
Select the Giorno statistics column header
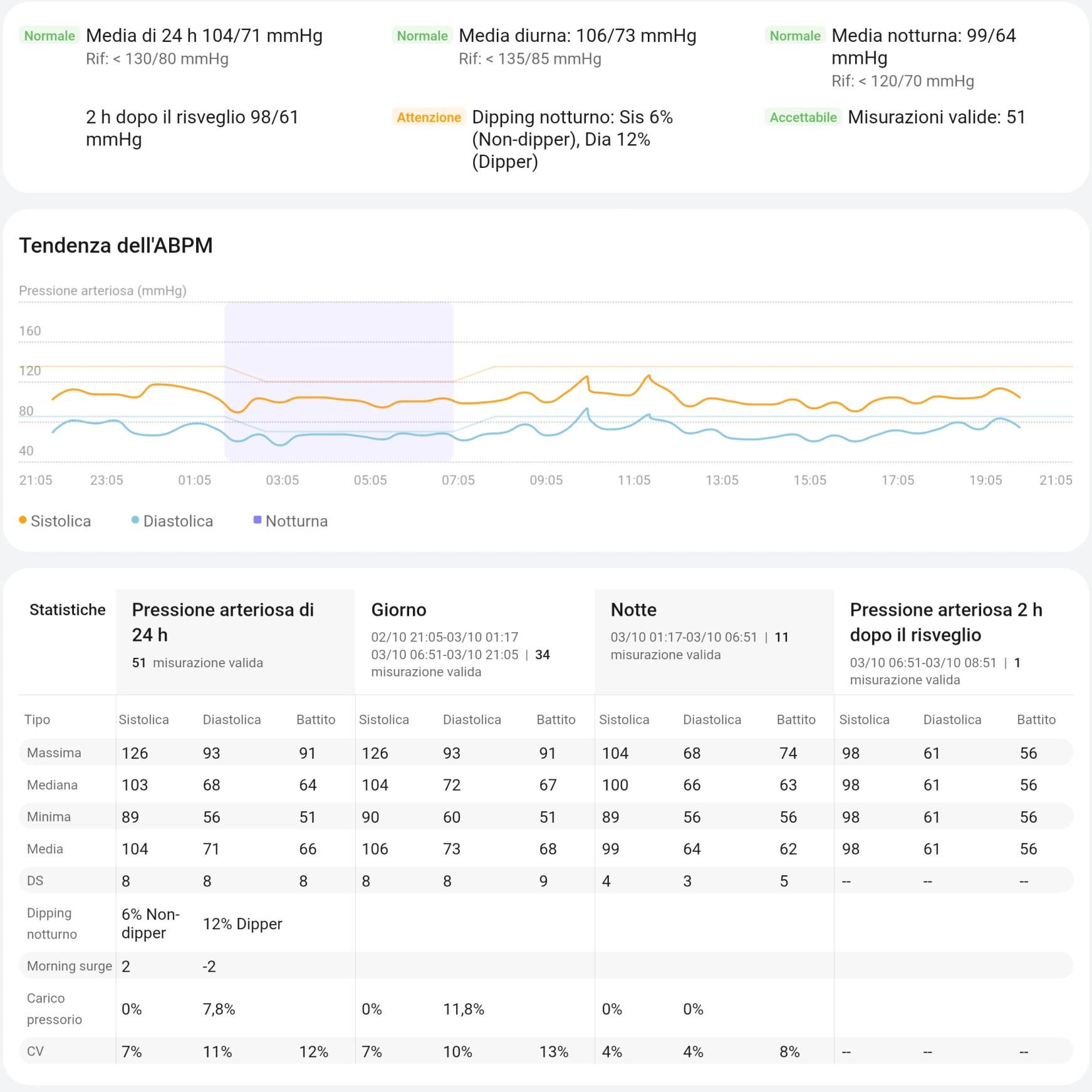tap(475, 642)
